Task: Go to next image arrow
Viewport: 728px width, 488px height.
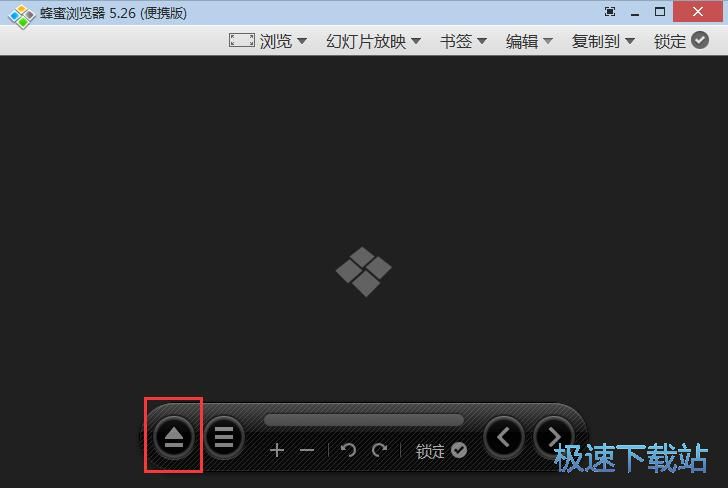Action: (x=554, y=437)
